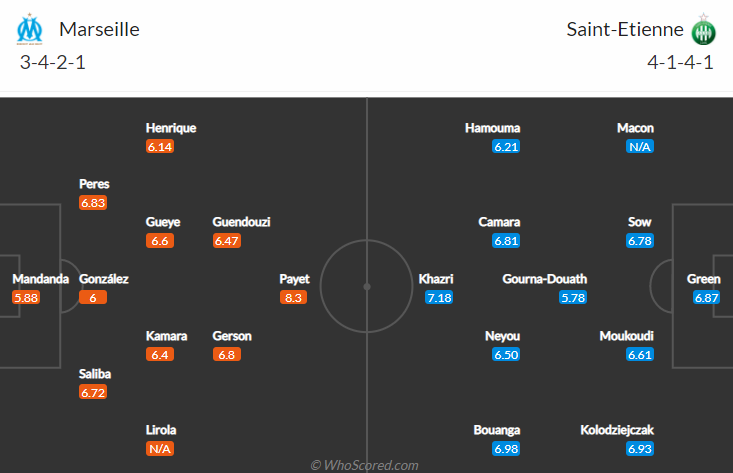
Task: Click Bouanga's 6.98 rating badge
Action: (506, 449)
